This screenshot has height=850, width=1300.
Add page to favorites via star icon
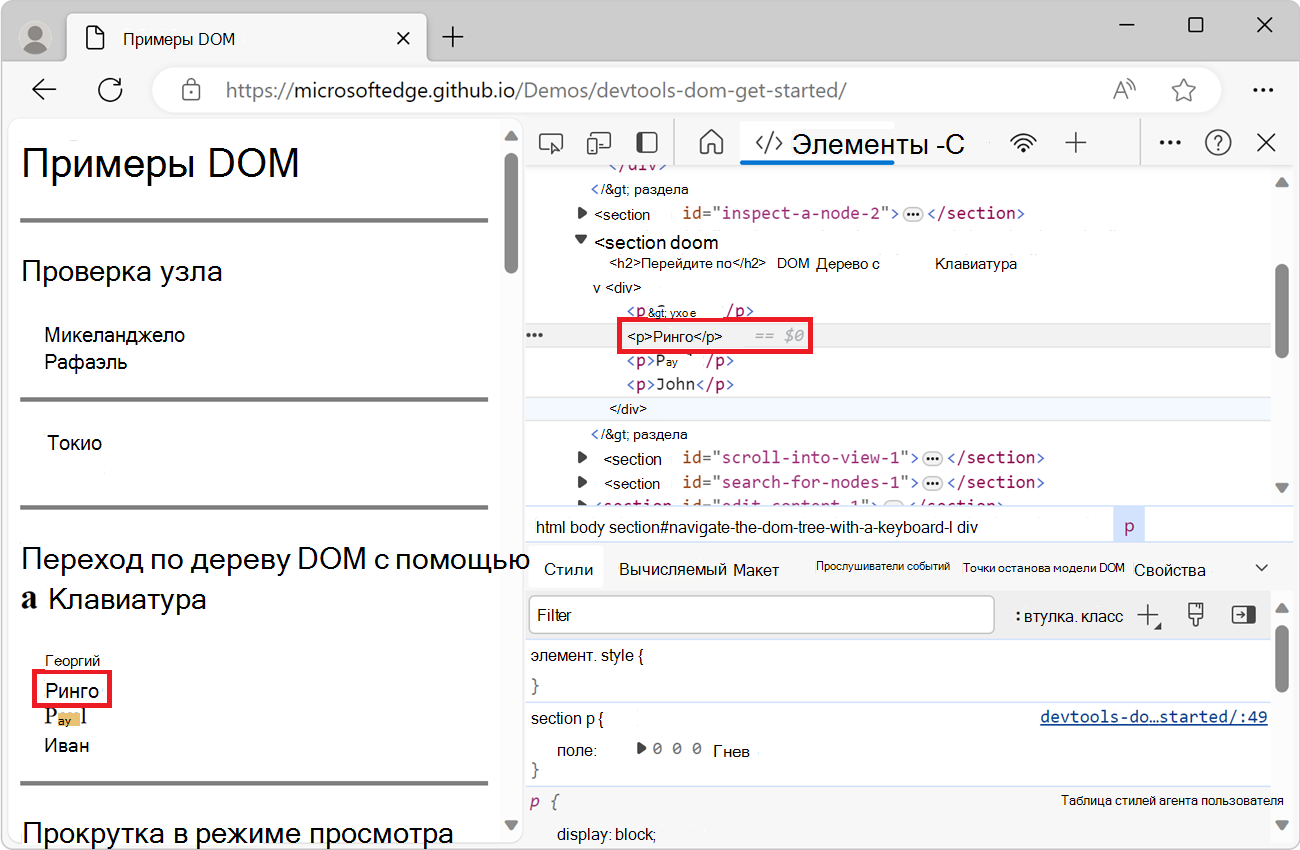(x=1184, y=90)
